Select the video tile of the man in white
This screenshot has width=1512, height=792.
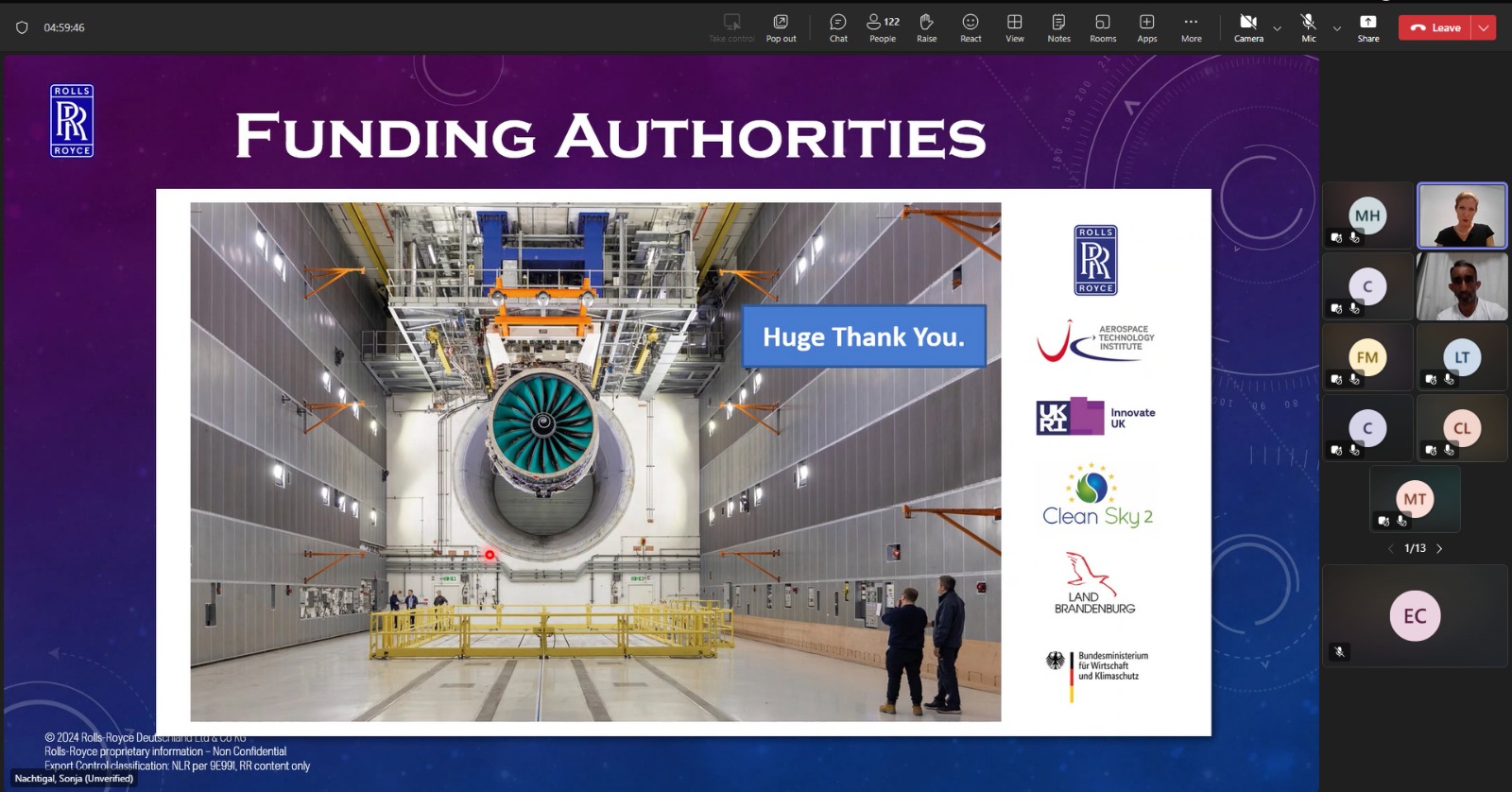click(x=1462, y=286)
